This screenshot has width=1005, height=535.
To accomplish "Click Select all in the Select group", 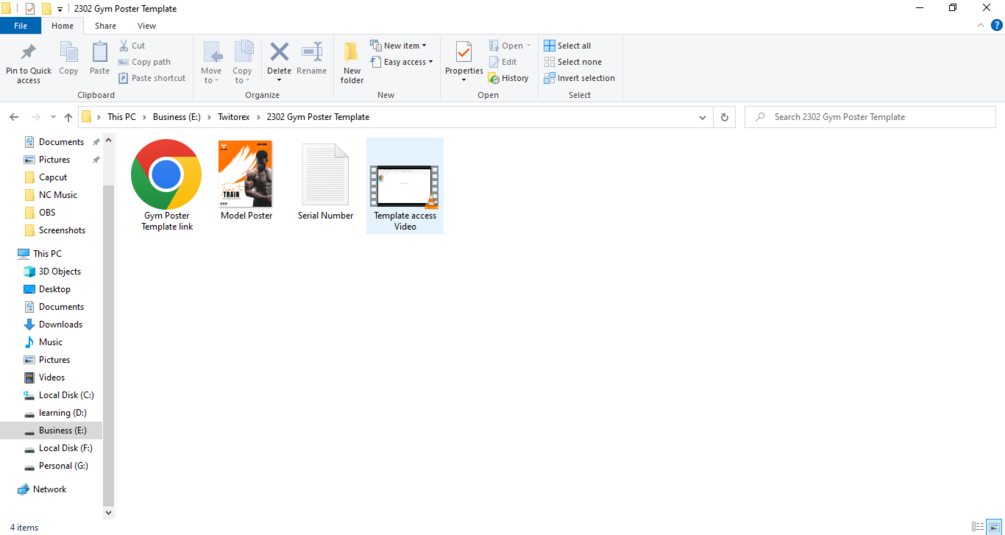I will click(567, 45).
